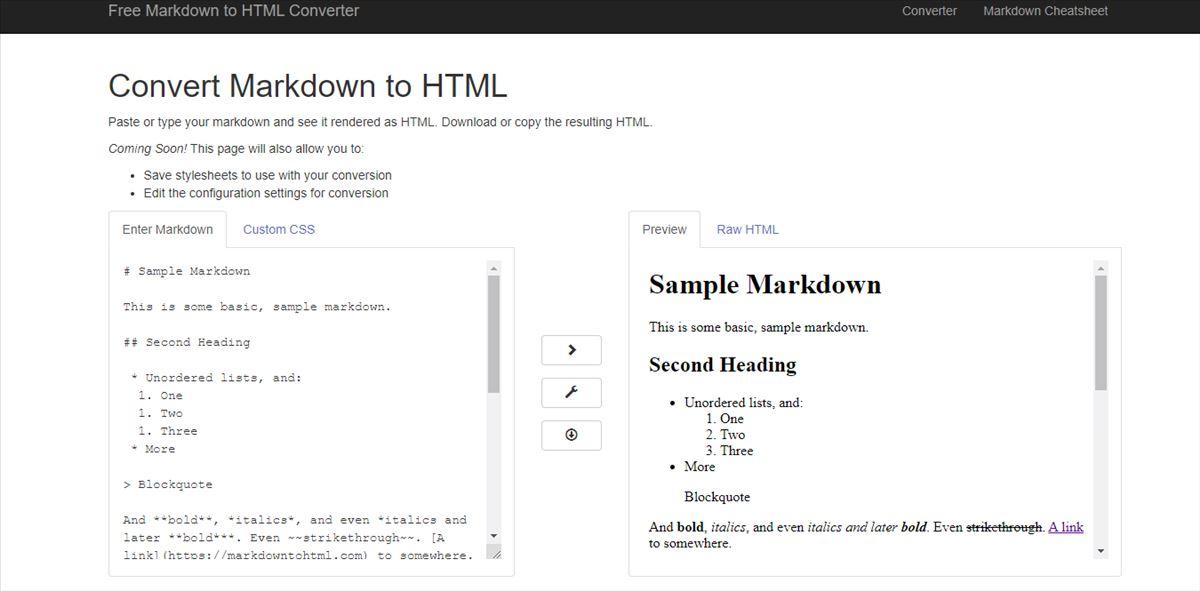Open the Raw HTML tab
1200x591 pixels.
(747, 229)
